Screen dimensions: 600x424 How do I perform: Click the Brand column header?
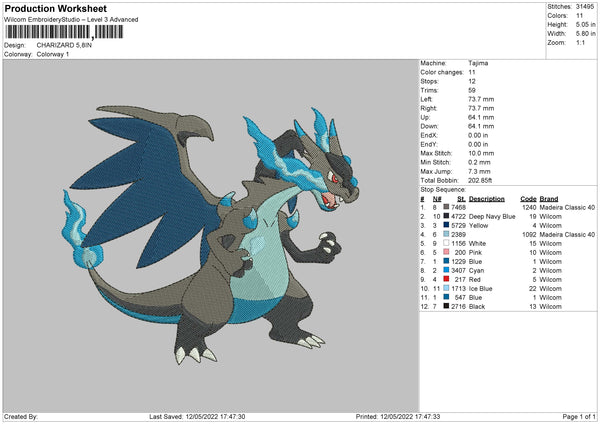click(x=549, y=199)
